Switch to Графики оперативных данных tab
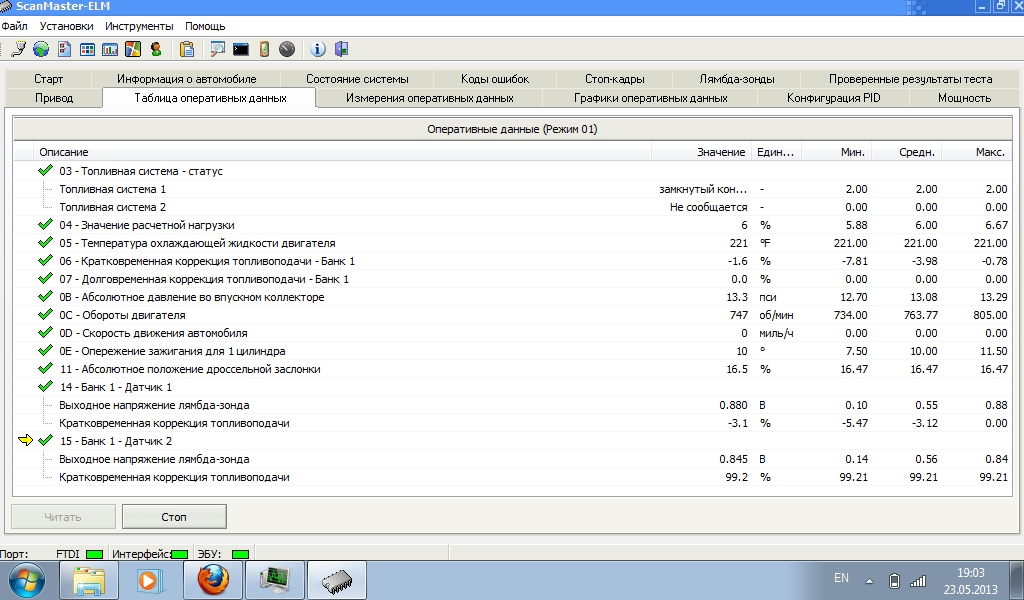The height and width of the screenshot is (600, 1024). [650, 98]
